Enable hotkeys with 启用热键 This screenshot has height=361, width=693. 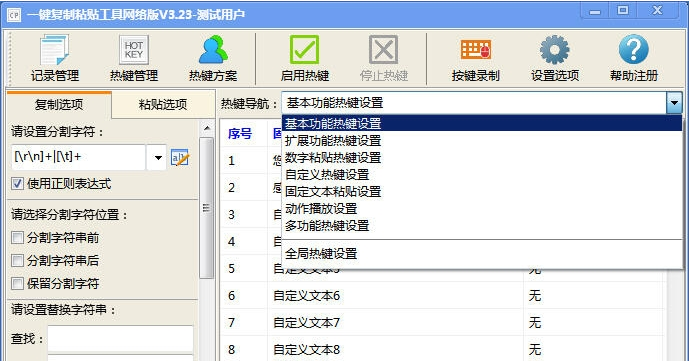[305, 59]
